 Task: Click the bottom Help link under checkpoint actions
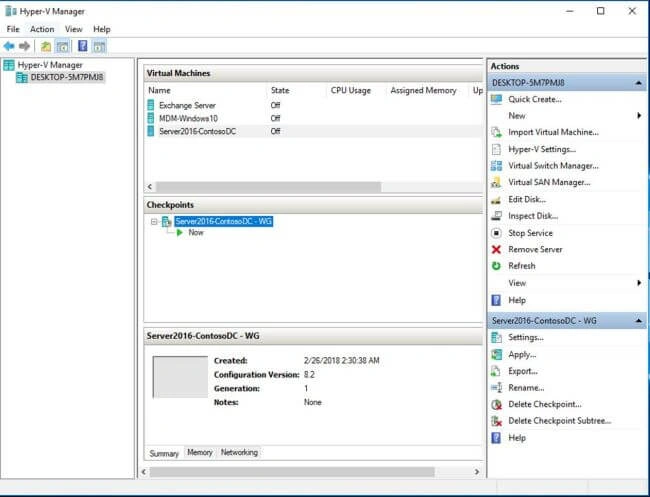pos(517,438)
